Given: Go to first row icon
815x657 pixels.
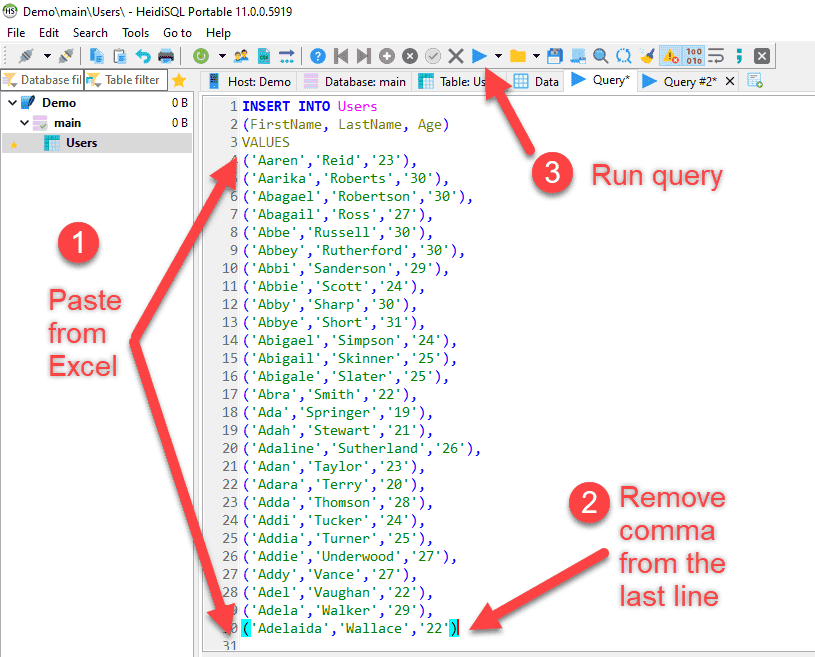Looking at the screenshot, I should pos(341,56).
